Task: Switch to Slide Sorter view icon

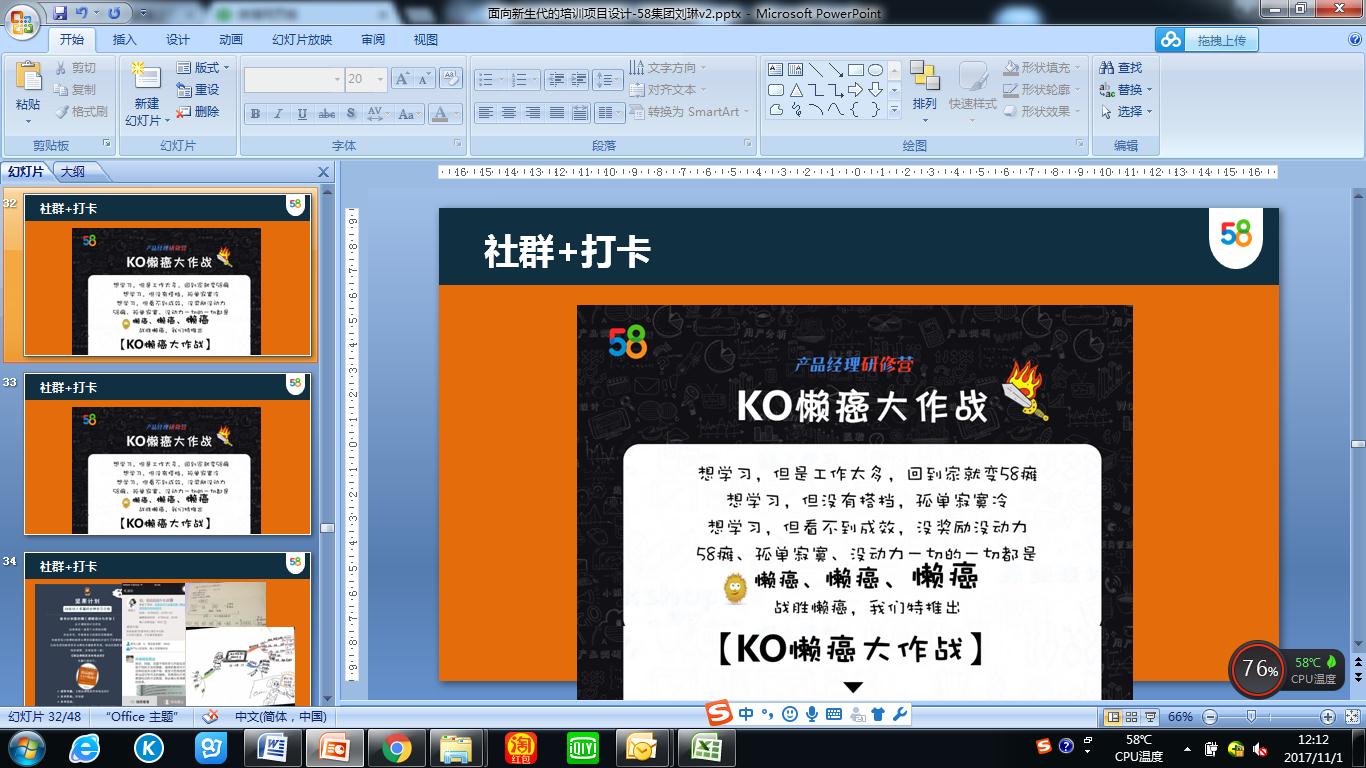Action: coord(1131,717)
